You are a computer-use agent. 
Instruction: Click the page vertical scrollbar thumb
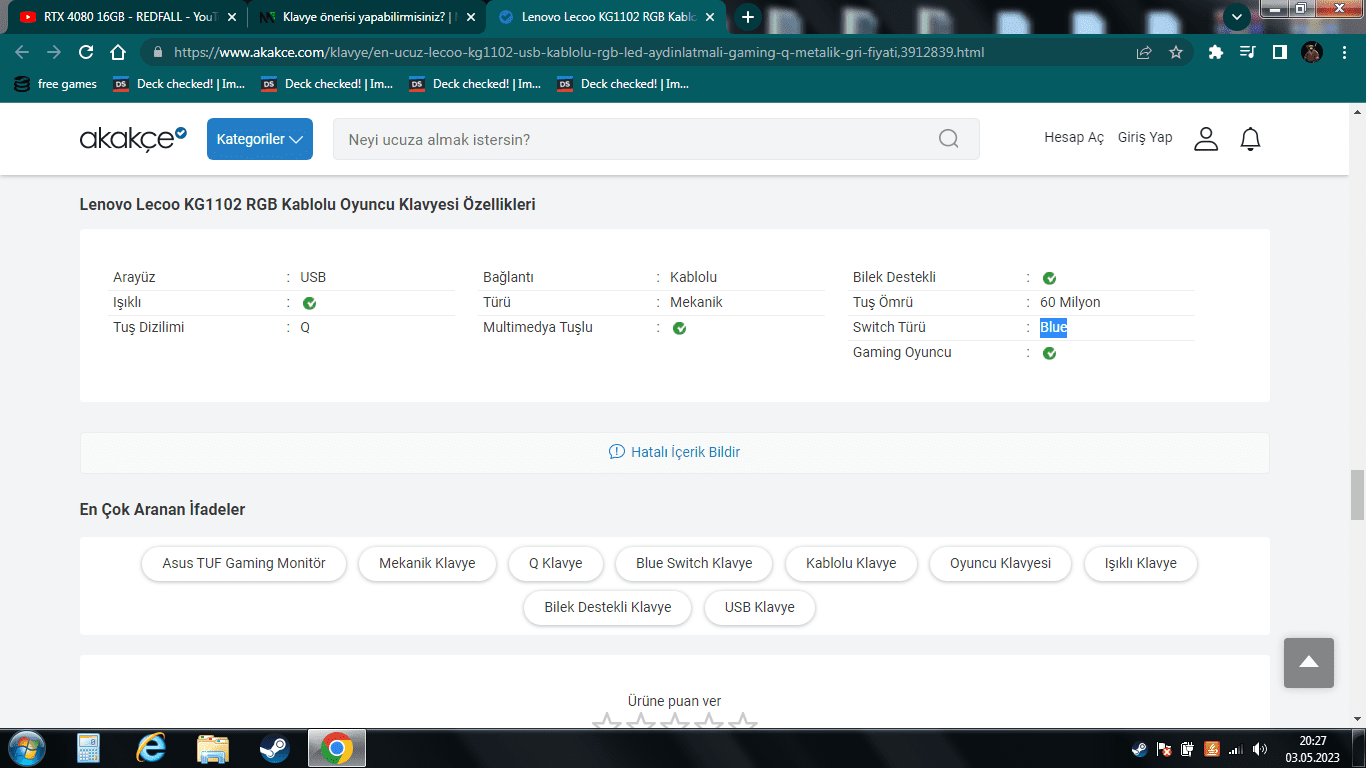1357,494
